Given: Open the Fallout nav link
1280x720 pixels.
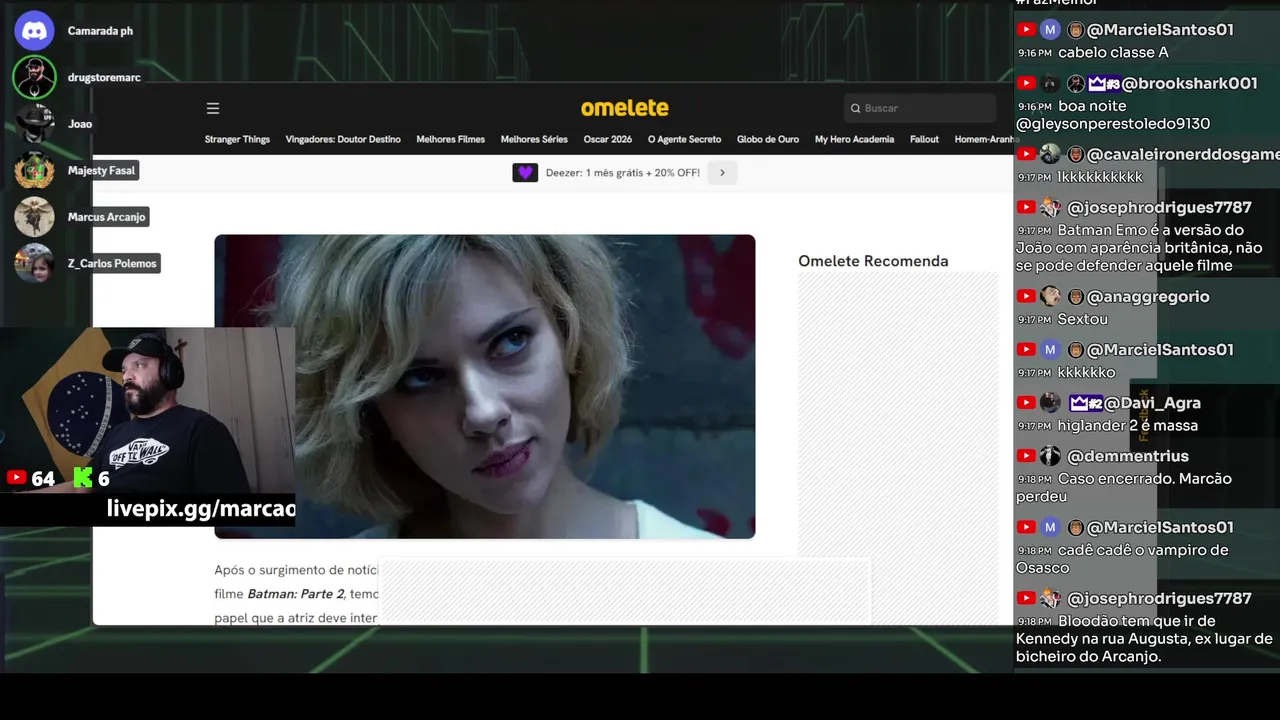Looking at the screenshot, I should [x=924, y=139].
